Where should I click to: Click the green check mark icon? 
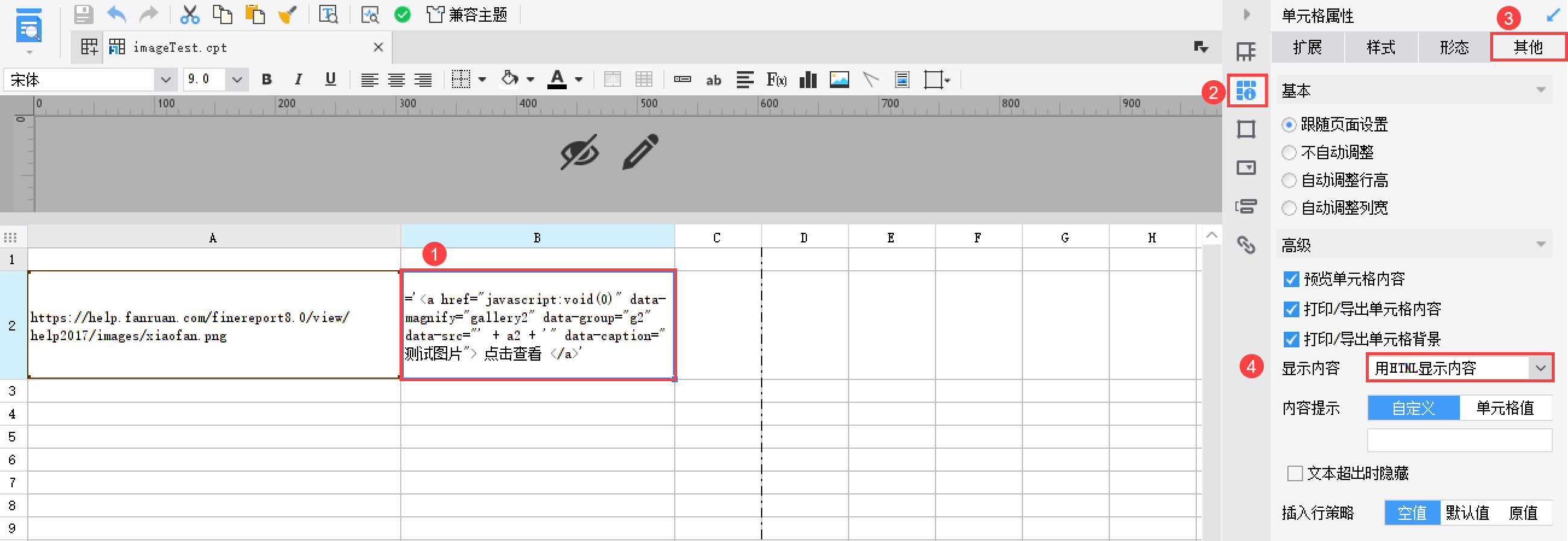(403, 14)
